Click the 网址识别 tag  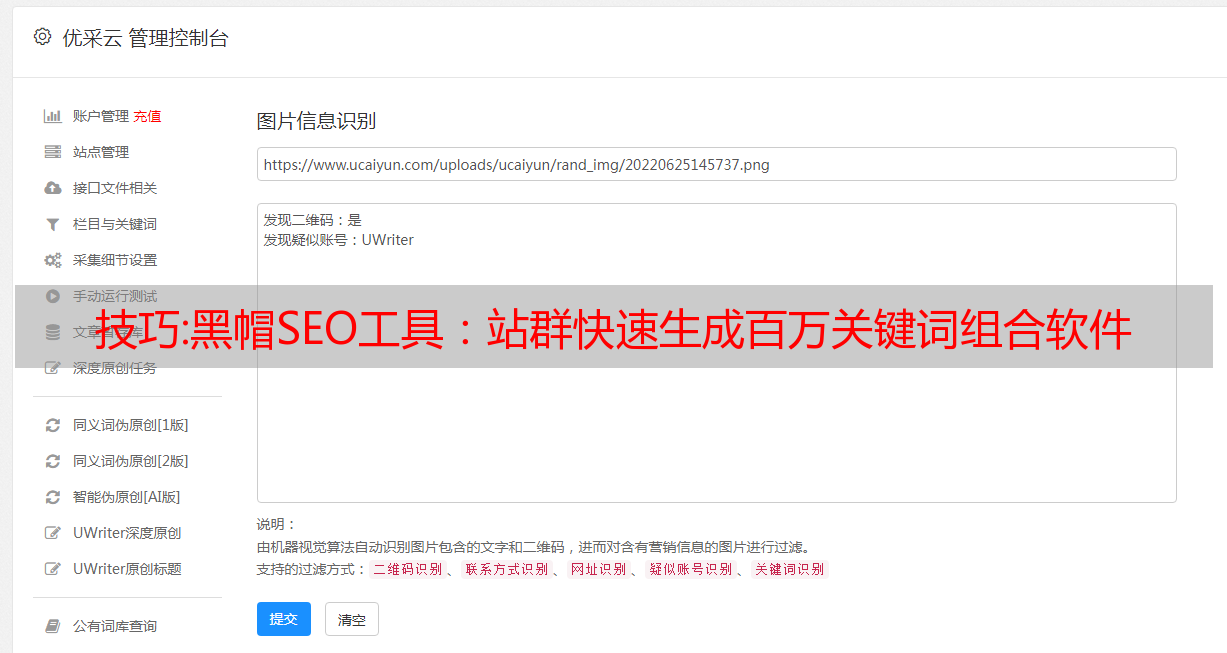(x=598, y=569)
